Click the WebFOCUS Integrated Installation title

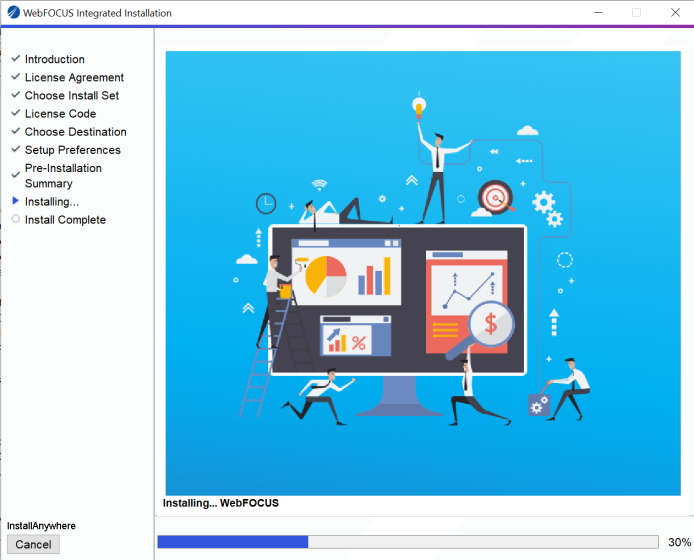tap(97, 13)
